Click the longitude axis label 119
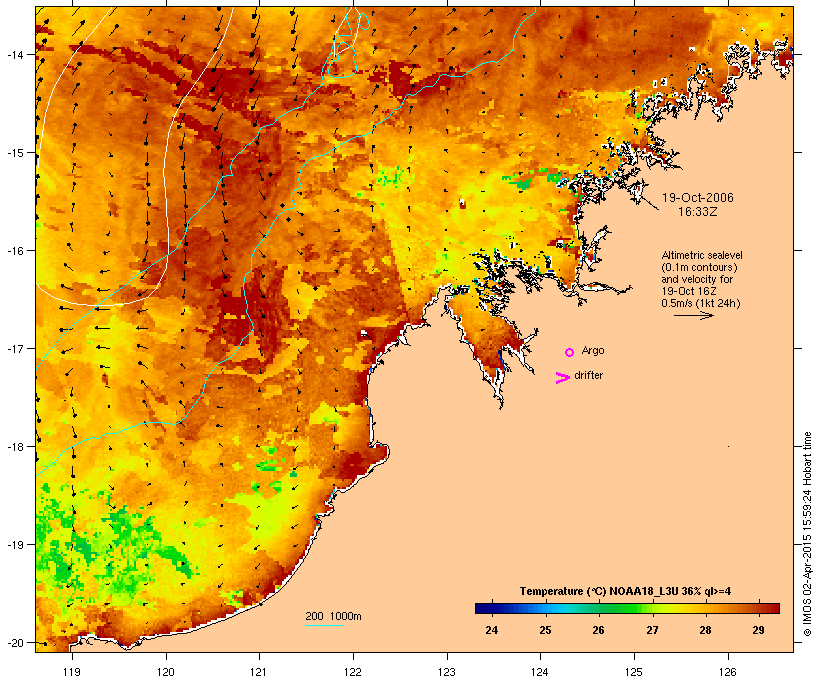This screenshot has width=820, height=680. click(72, 672)
